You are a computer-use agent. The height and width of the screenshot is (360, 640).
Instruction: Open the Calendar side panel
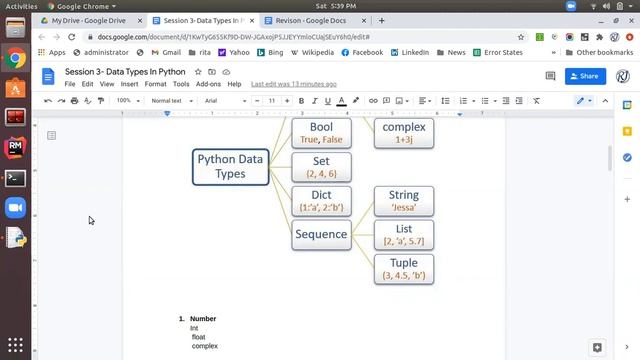(627, 105)
